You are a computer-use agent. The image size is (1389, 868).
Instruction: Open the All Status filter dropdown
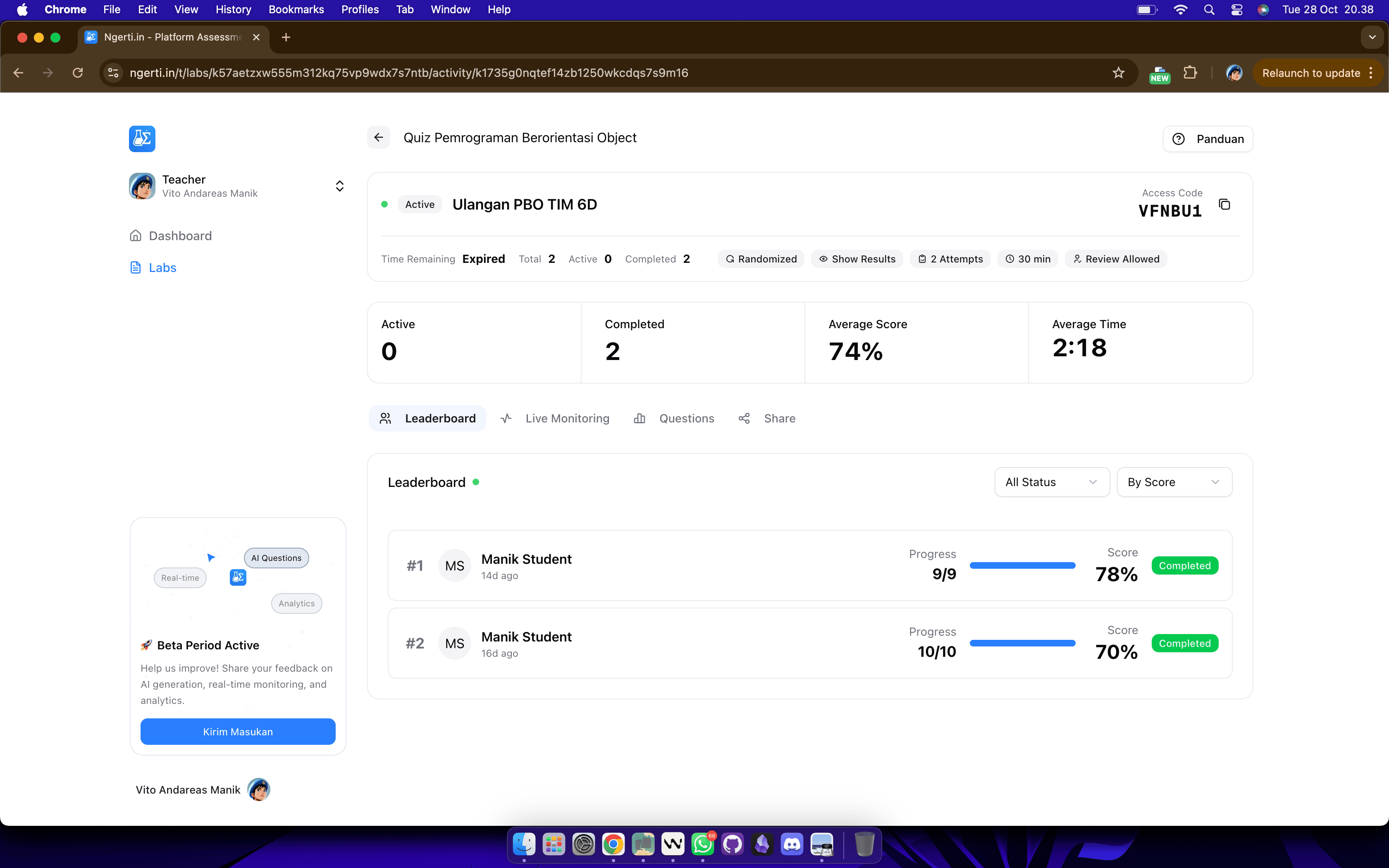1052,482
